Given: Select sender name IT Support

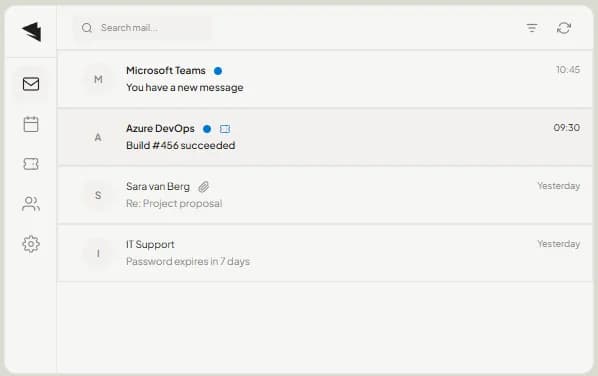Looking at the screenshot, I should click(x=150, y=244).
